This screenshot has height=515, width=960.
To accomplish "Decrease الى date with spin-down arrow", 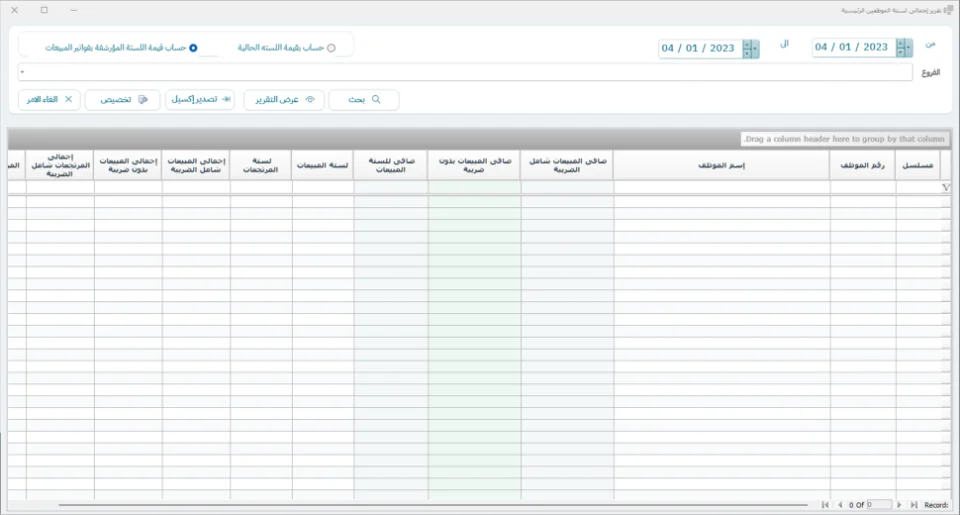I will [747, 53].
